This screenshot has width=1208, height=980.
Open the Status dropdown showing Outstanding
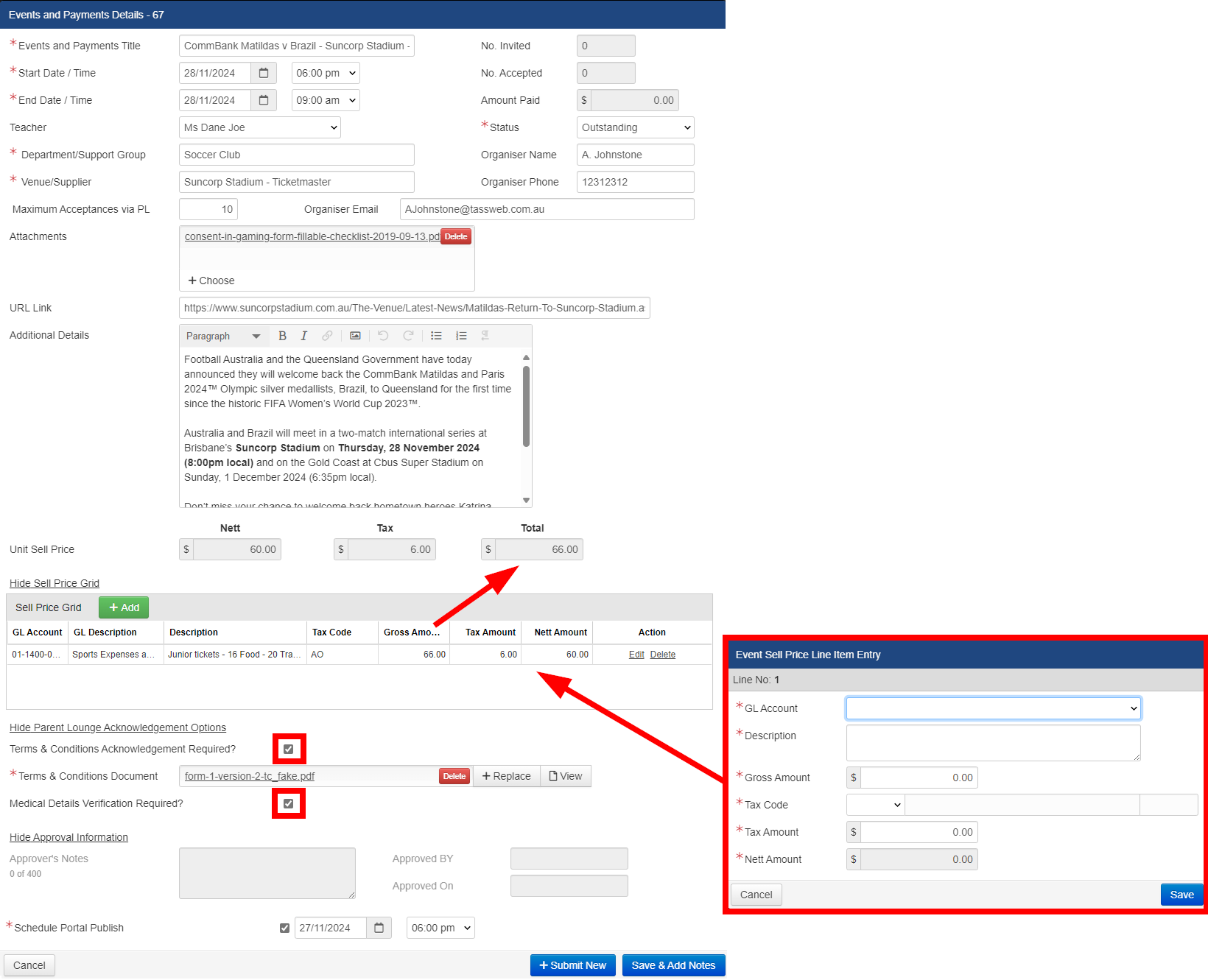(x=636, y=127)
